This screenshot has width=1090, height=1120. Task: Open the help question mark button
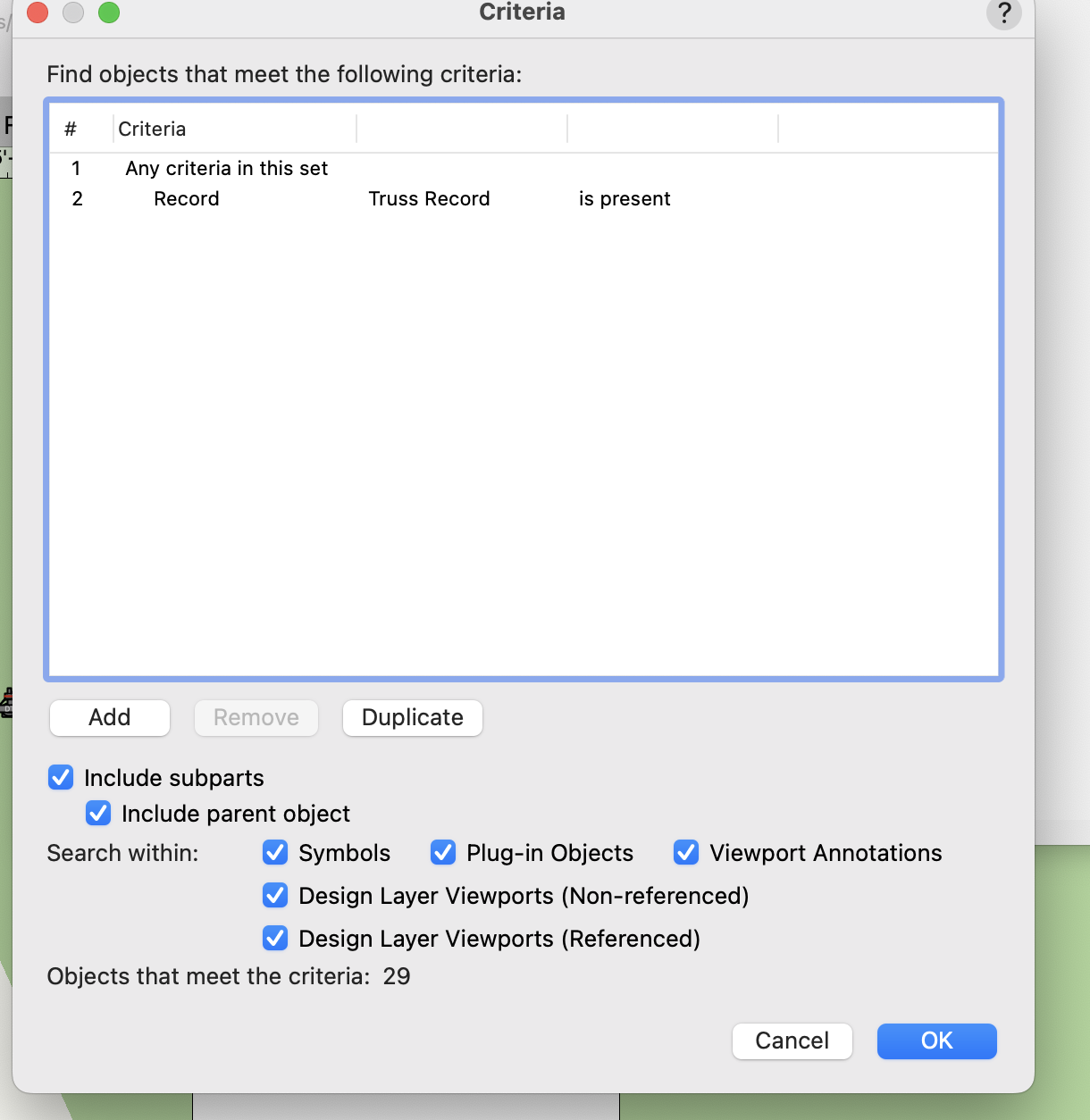1003,13
